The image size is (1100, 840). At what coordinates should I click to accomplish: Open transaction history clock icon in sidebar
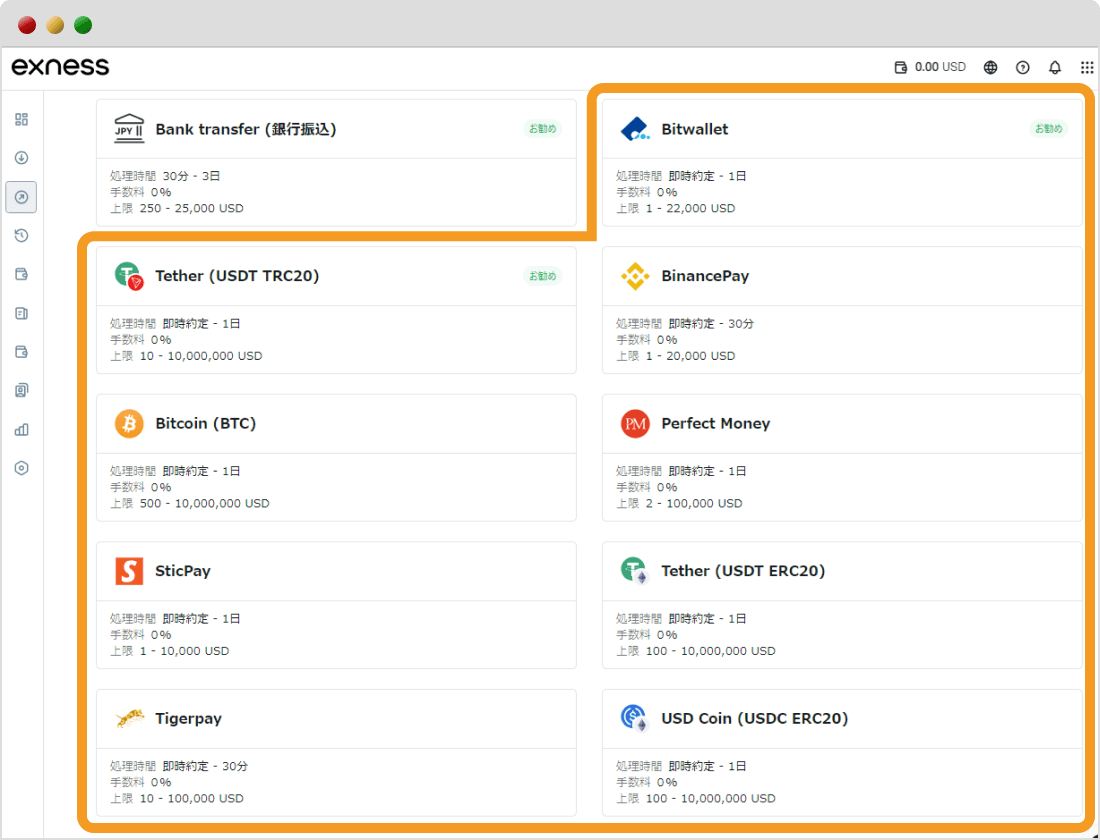click(22, 236)
